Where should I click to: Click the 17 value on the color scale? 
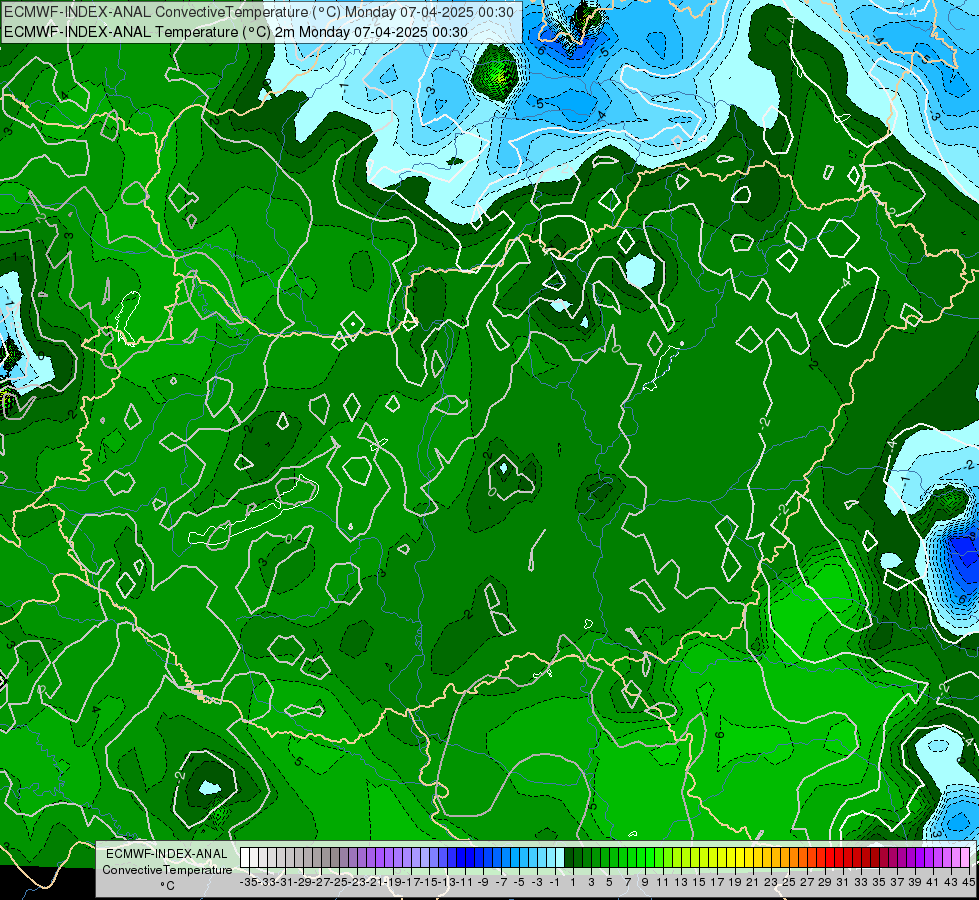(x=716, y=882)
